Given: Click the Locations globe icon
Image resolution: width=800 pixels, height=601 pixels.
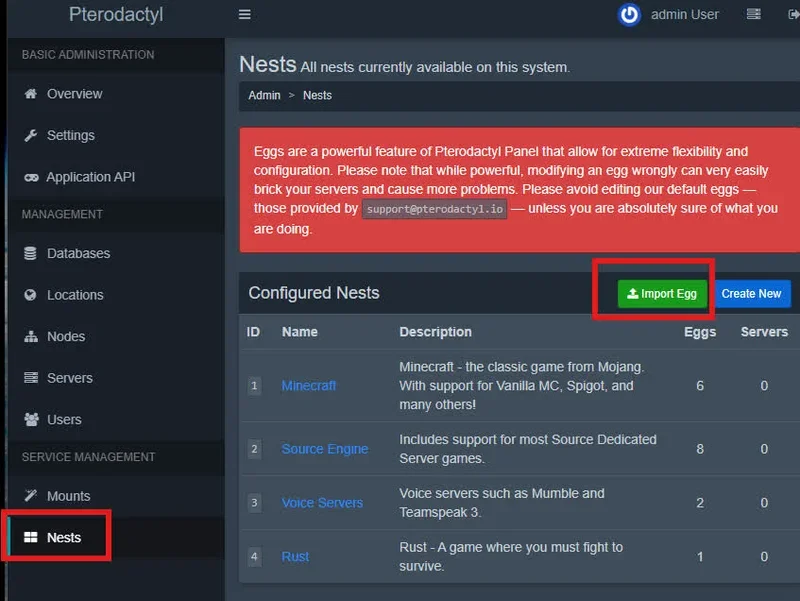Looking at the screenshot, I should pos(30,295).
